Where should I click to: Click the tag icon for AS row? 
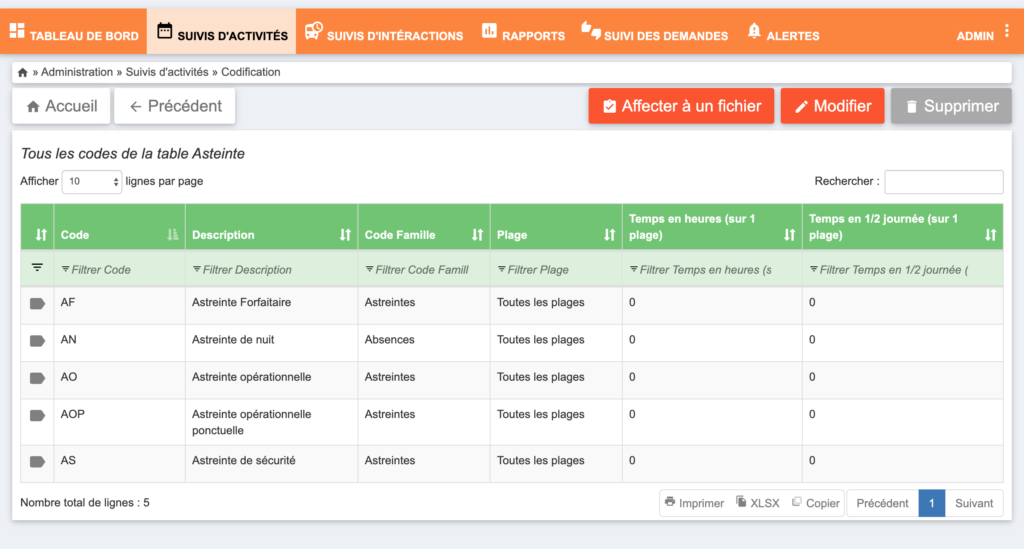(x=37, y=462)
